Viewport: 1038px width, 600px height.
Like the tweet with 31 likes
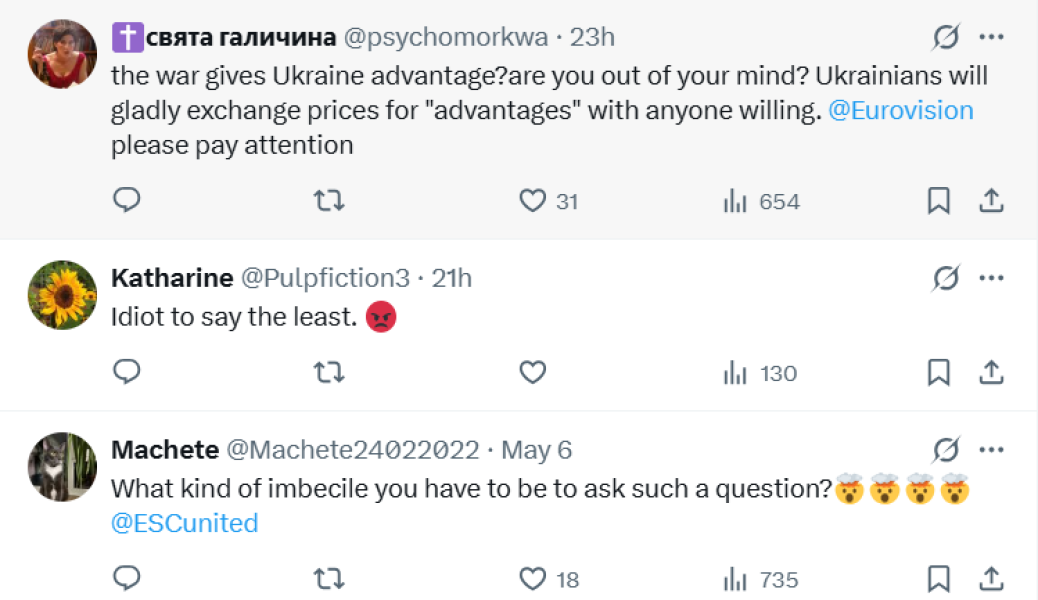tap(532, 201)
